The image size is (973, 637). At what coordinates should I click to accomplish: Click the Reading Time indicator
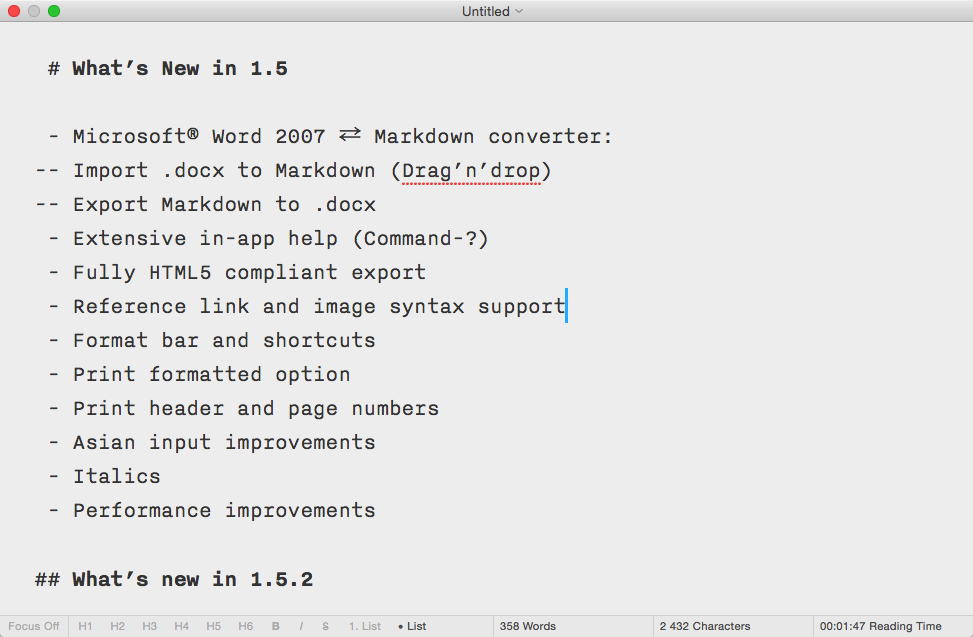coord(881,626)
